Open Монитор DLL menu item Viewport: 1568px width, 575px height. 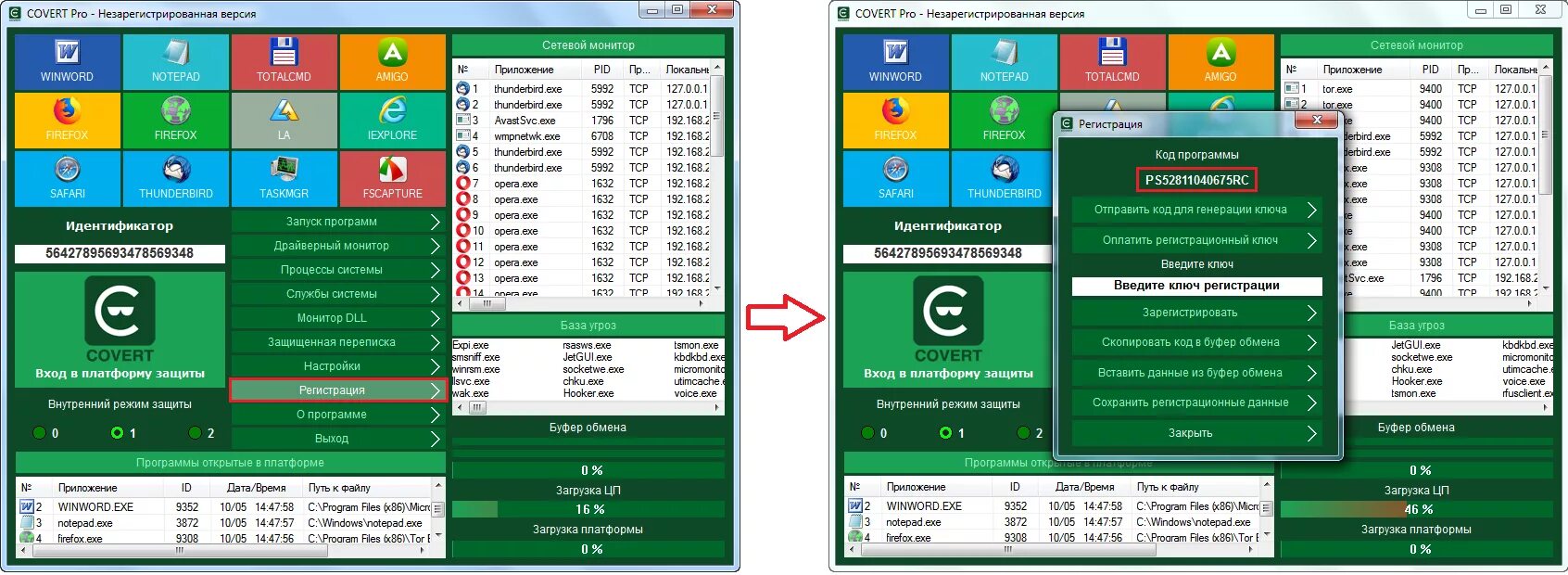coord(337,318)
